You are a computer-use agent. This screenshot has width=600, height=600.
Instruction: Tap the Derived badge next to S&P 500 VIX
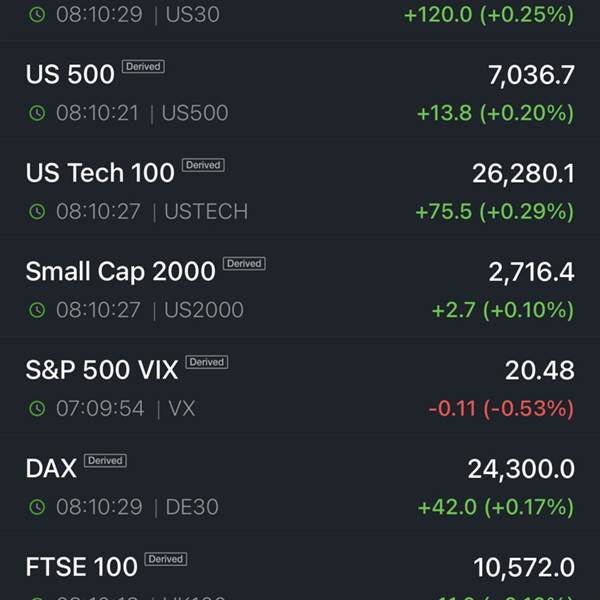coord(207,362)
